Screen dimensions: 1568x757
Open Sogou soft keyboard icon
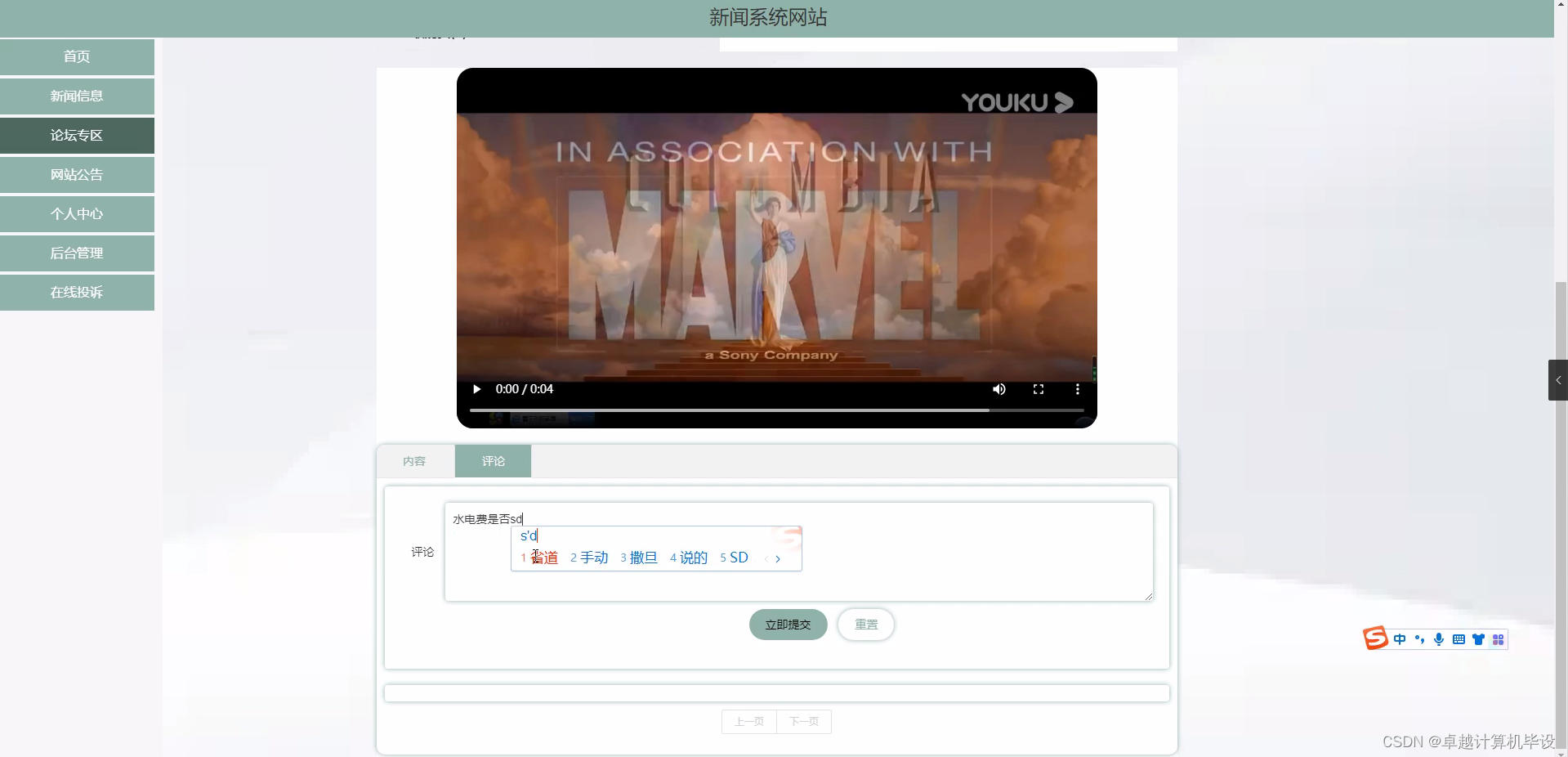coord(1459,639)
